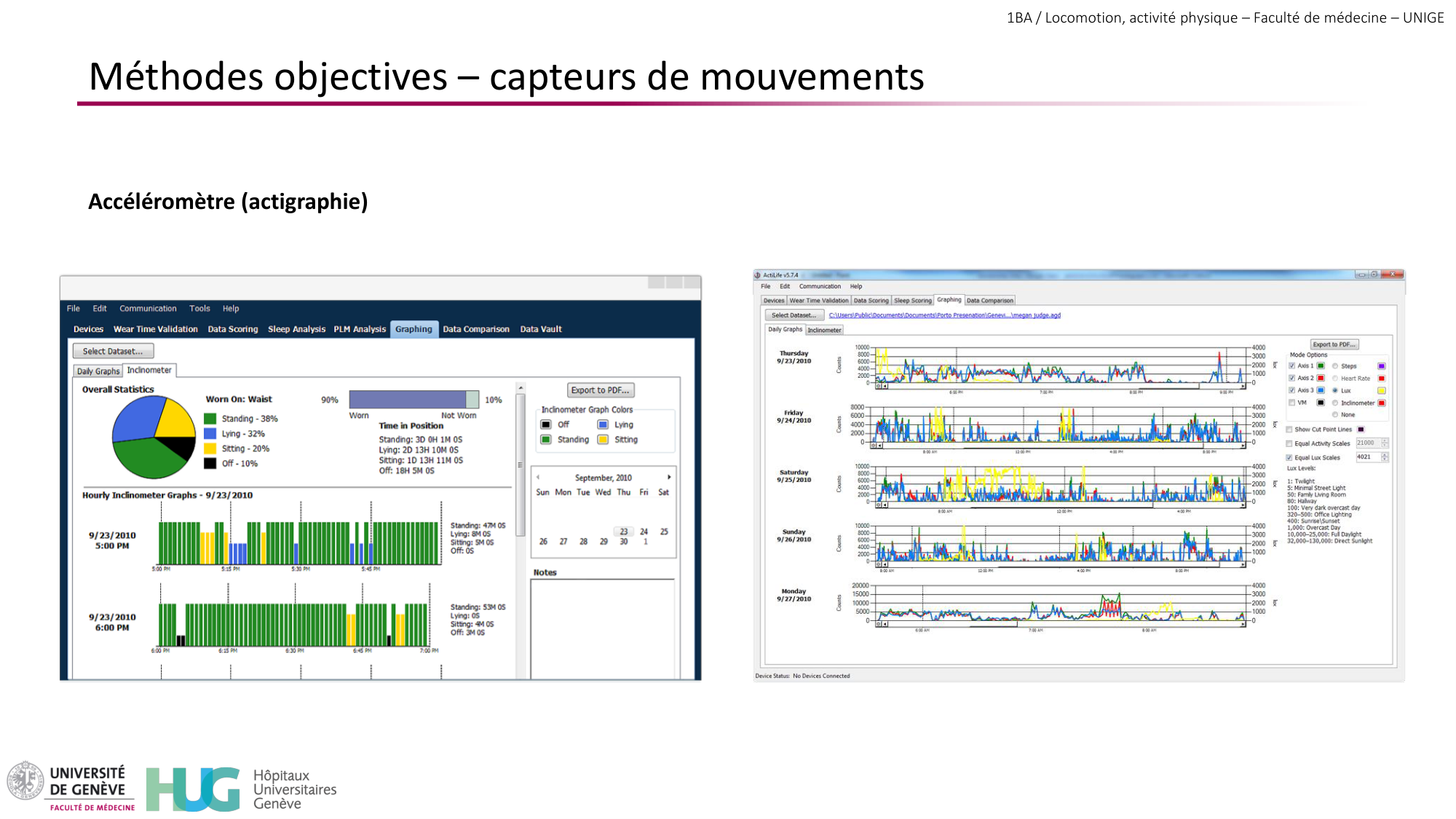Open the Communication menu
The width and height of the screenshot is (1456, 819).
point(820,286)
